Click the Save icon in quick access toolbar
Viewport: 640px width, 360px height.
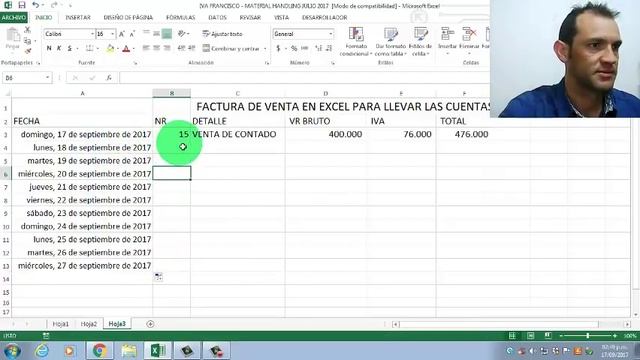click(22, 5)
